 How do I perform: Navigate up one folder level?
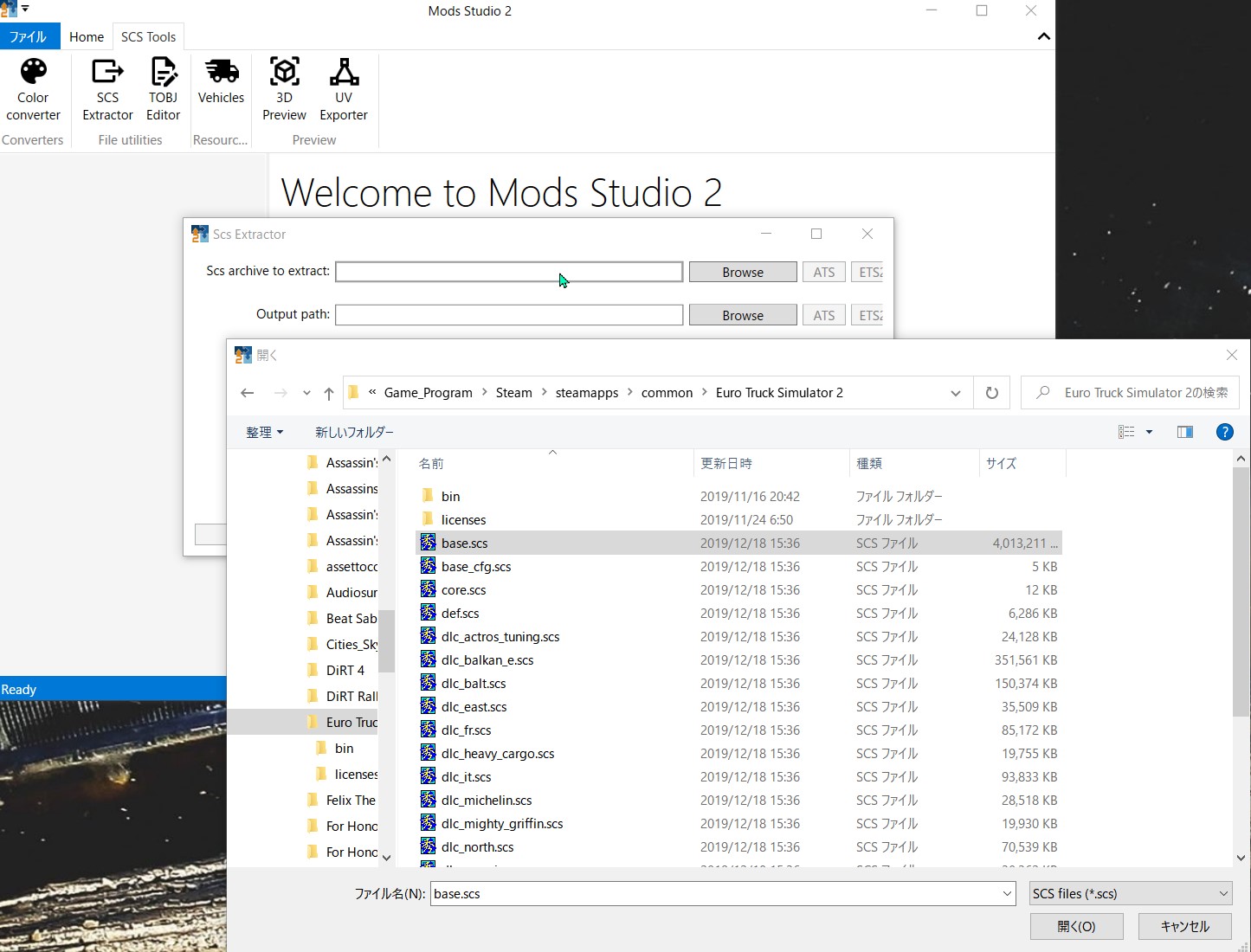coord(329,393)
